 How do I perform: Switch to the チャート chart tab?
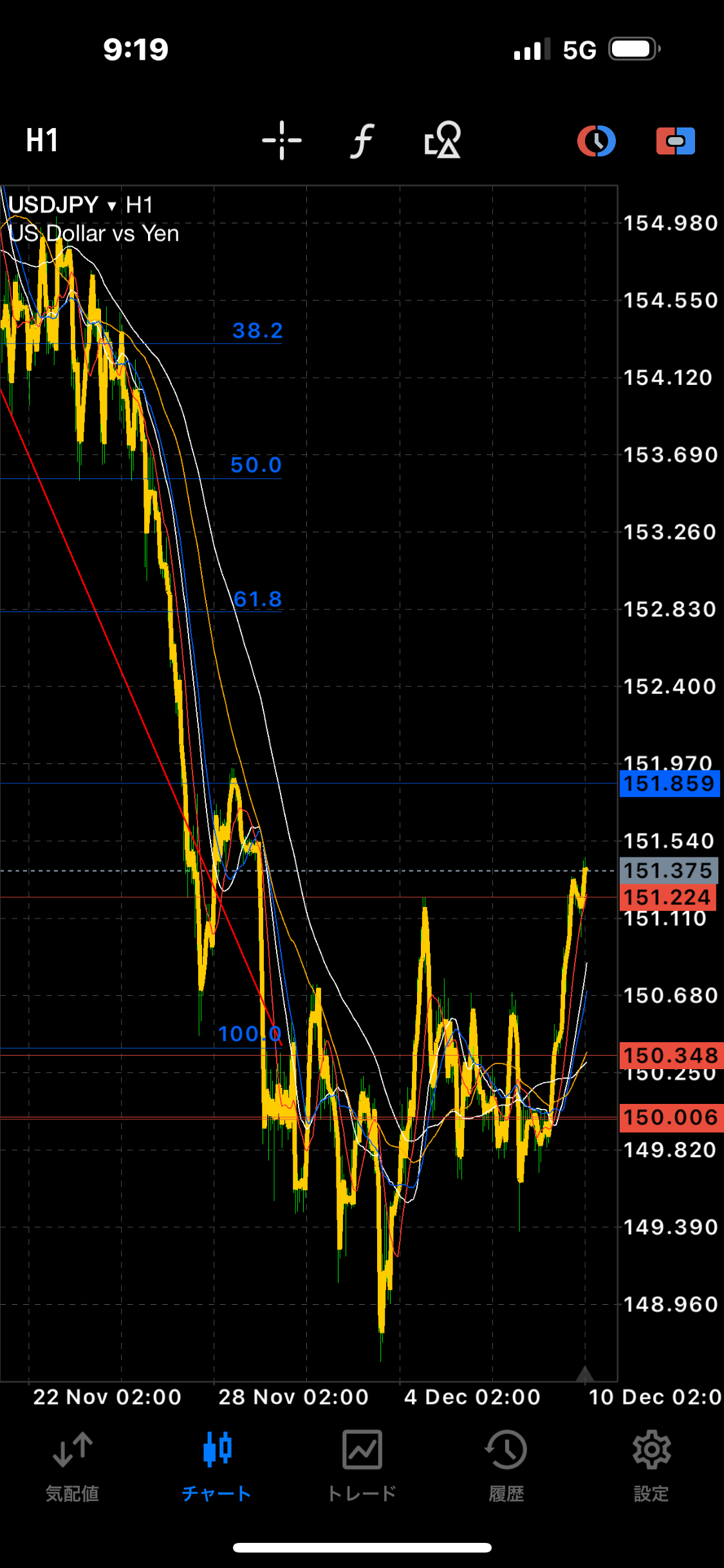[x=217, y=1468]
